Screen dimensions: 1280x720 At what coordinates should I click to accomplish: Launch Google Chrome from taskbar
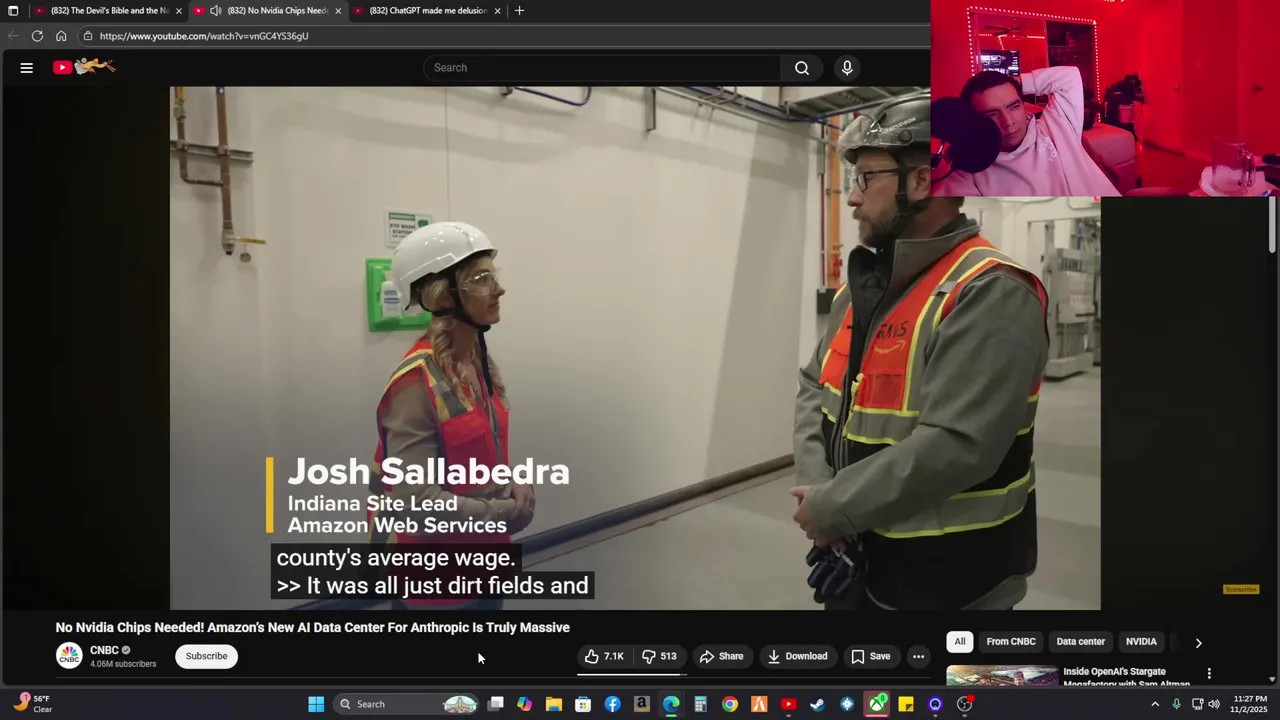pos(730,704)
